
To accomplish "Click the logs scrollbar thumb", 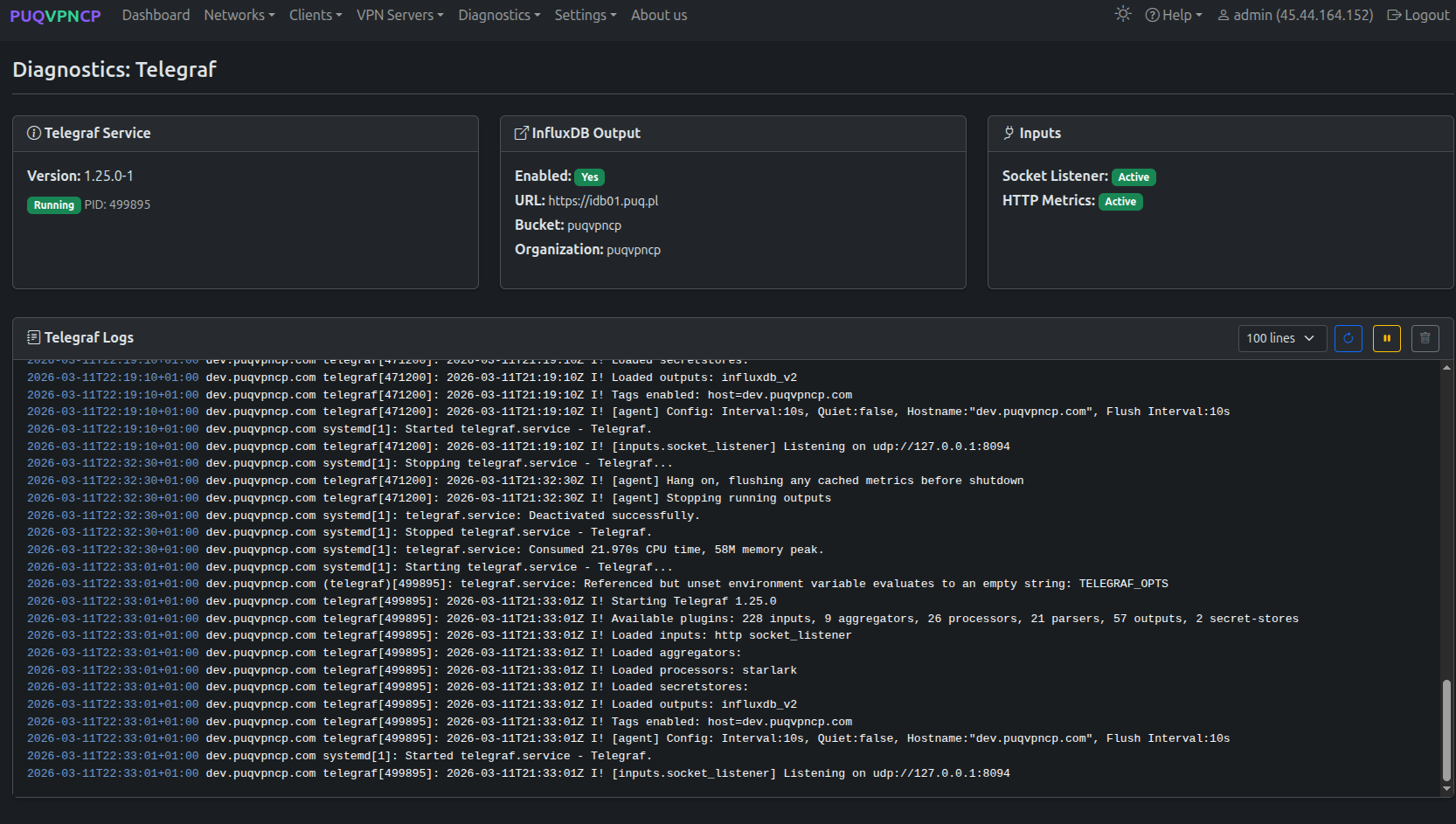I will (1446, 730).
